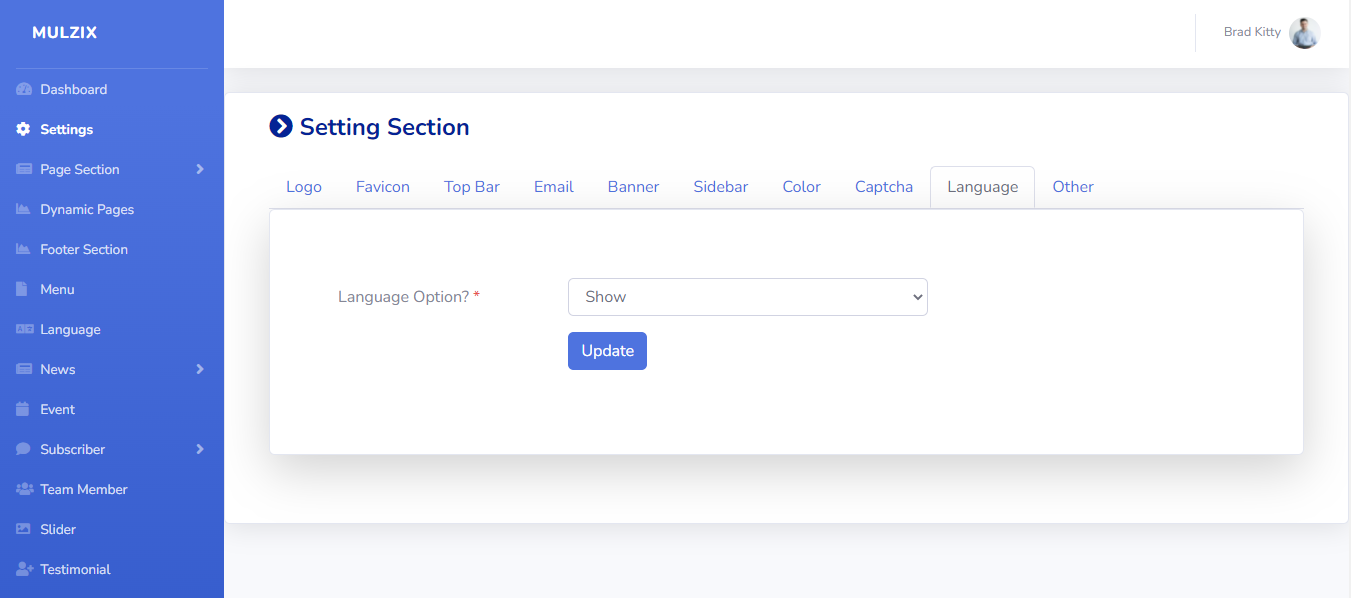Click the Slider image icon
The width and height of the screenshot is (1351, 598).
pyautogui.click(x=24, y=529)
